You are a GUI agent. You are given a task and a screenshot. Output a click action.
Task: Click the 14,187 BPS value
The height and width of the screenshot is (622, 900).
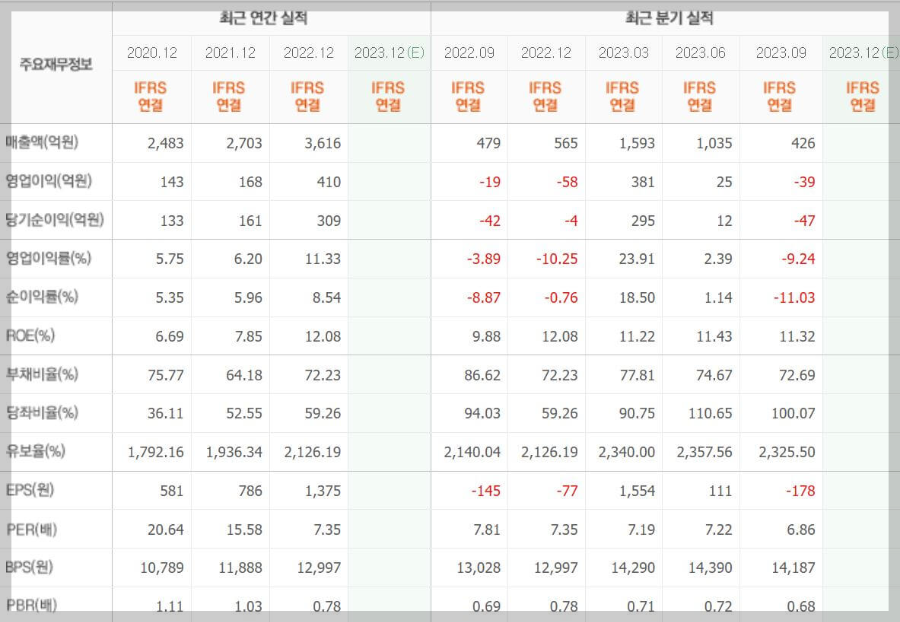pos(793,567)
